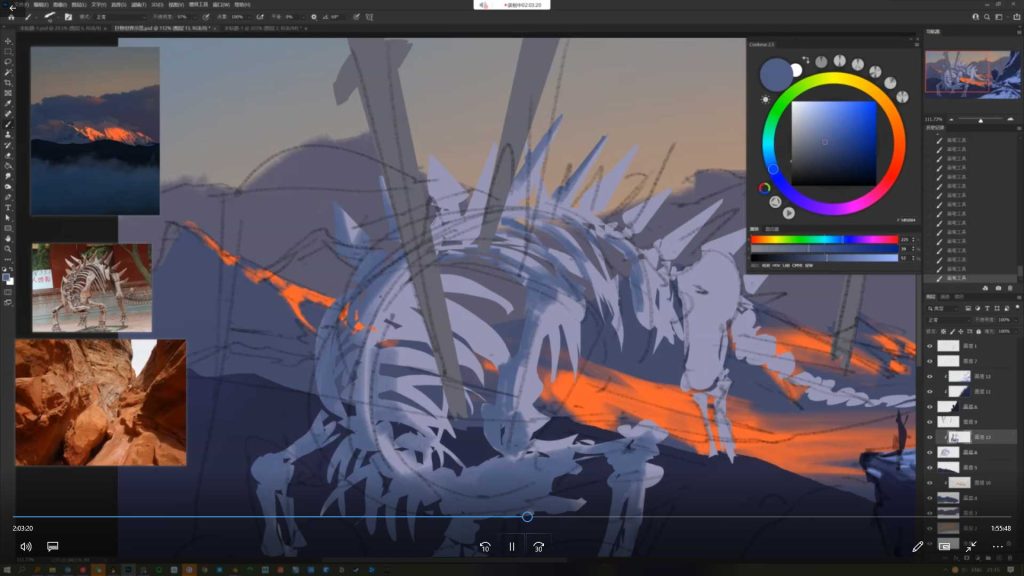Skip back 10 seconds in video

pos(485,547)
